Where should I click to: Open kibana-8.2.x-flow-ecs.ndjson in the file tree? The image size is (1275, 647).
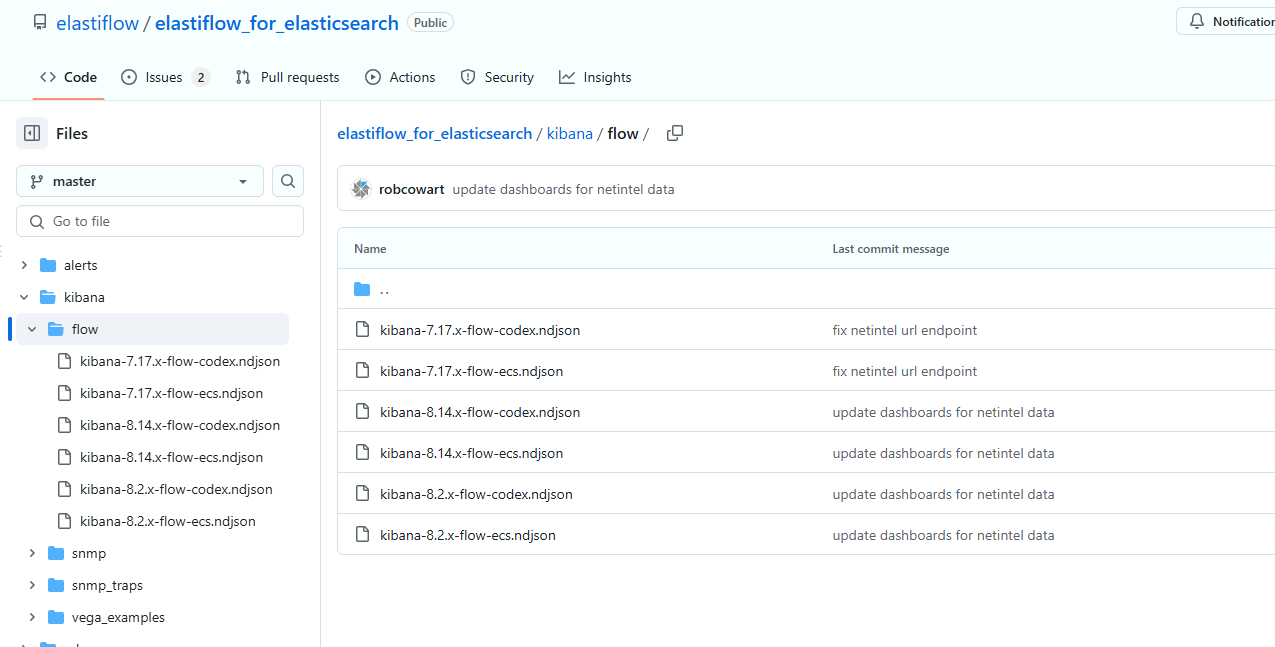tap(168, 521)
